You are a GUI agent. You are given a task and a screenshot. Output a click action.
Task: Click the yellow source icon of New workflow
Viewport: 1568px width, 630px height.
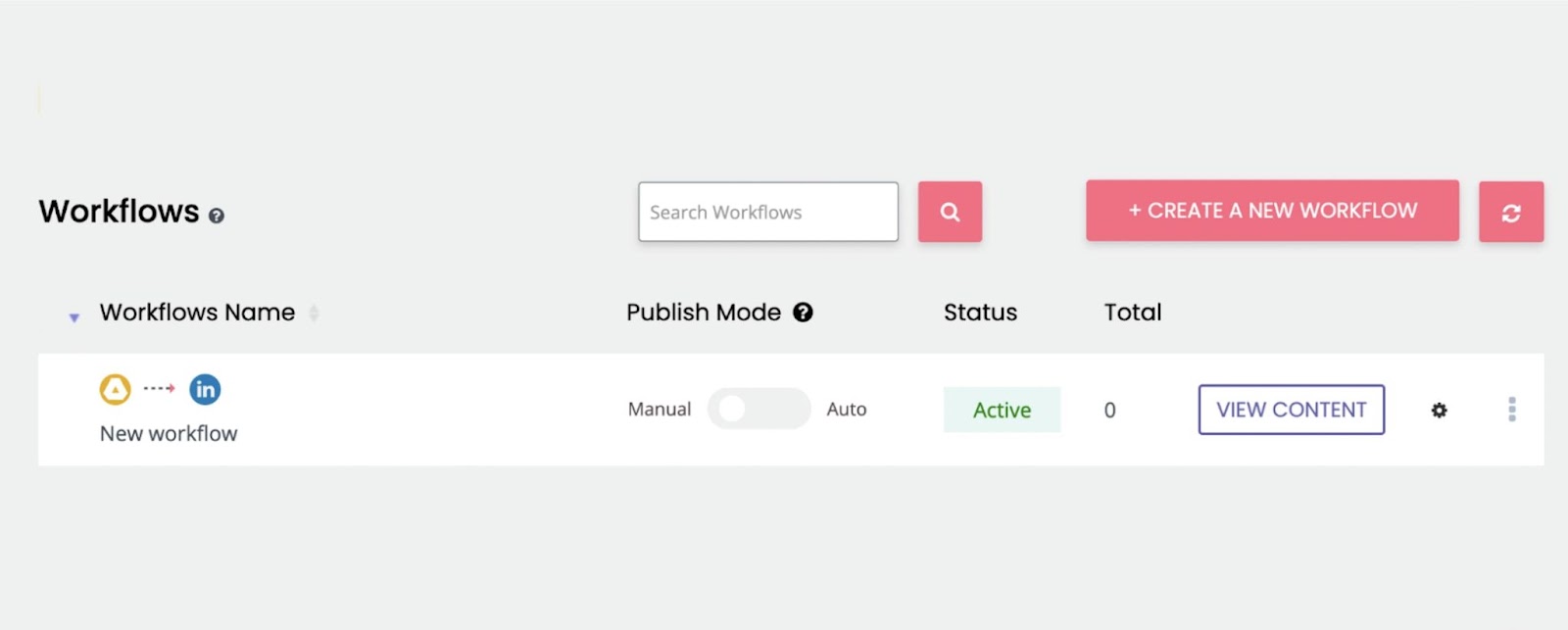(x=116, y=390)
